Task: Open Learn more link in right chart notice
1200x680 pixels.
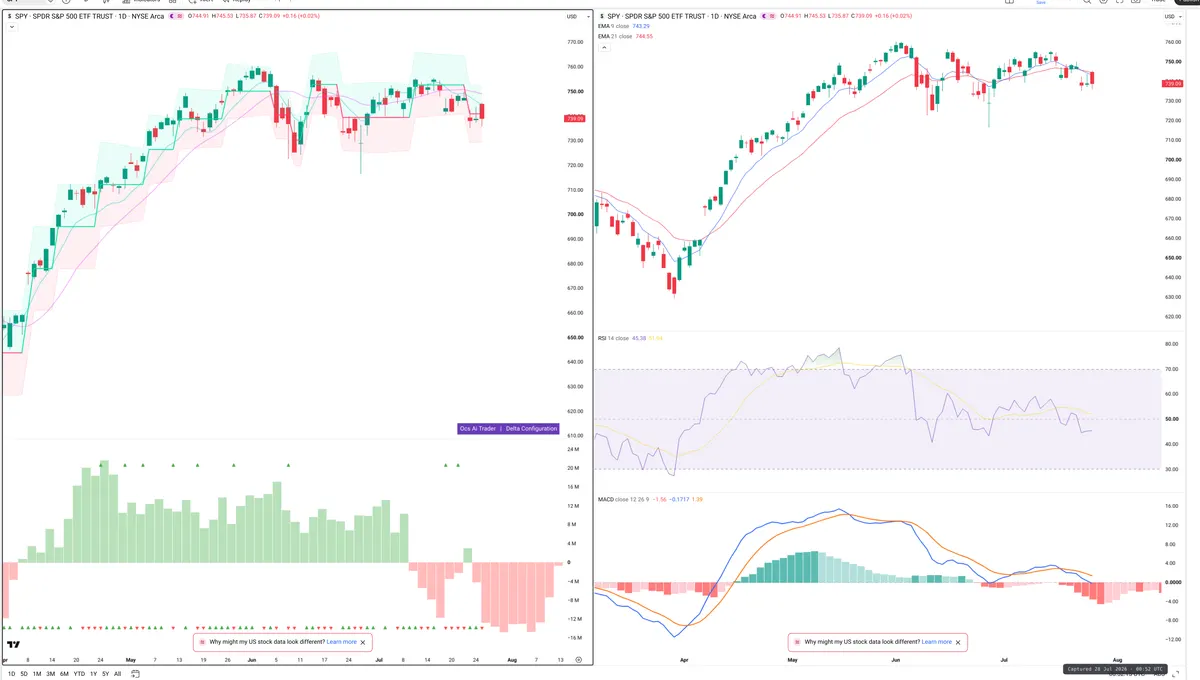Action: coord(937,642)
